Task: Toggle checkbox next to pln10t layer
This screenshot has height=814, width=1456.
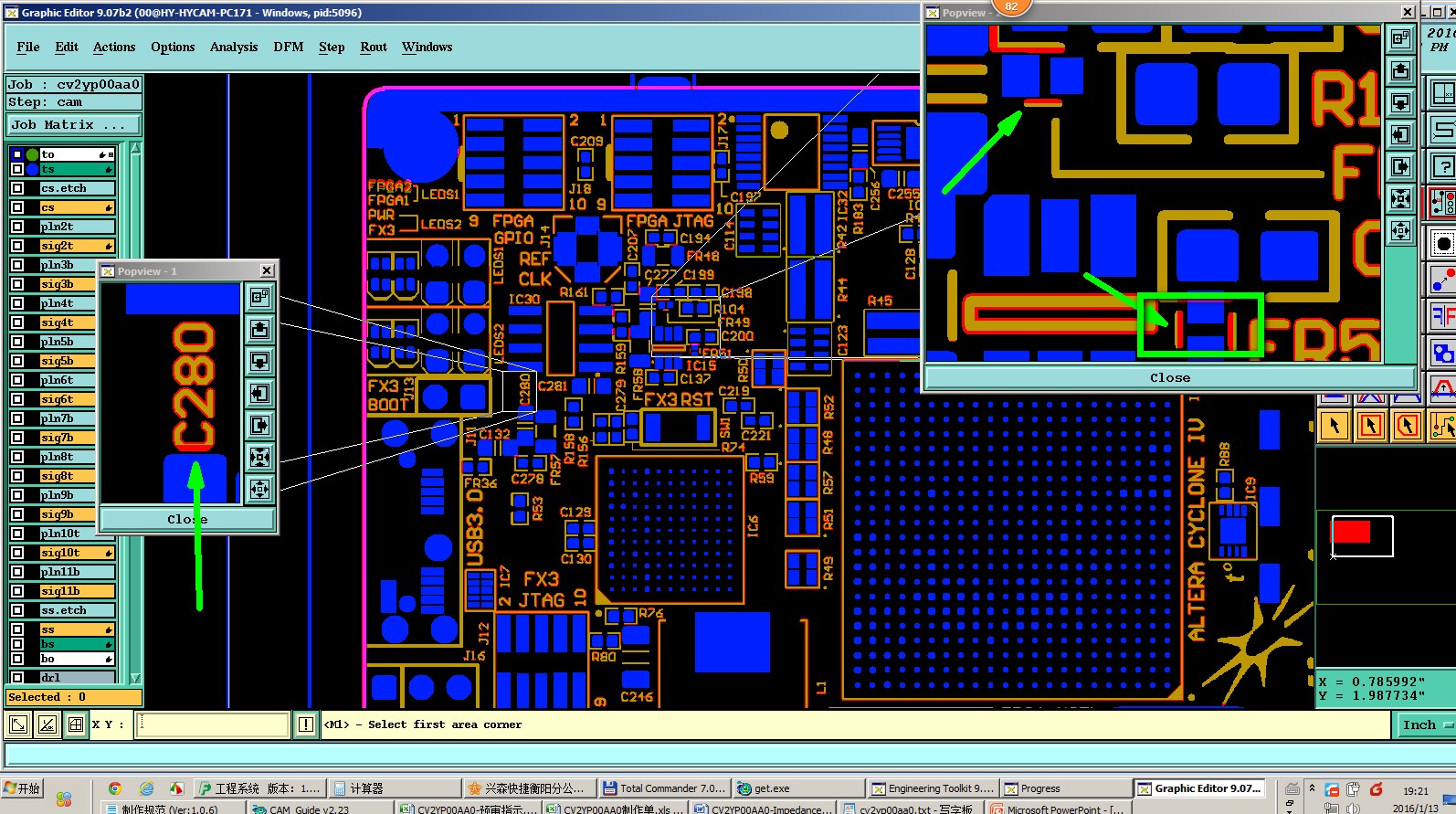Action: [x=16, y=534]
